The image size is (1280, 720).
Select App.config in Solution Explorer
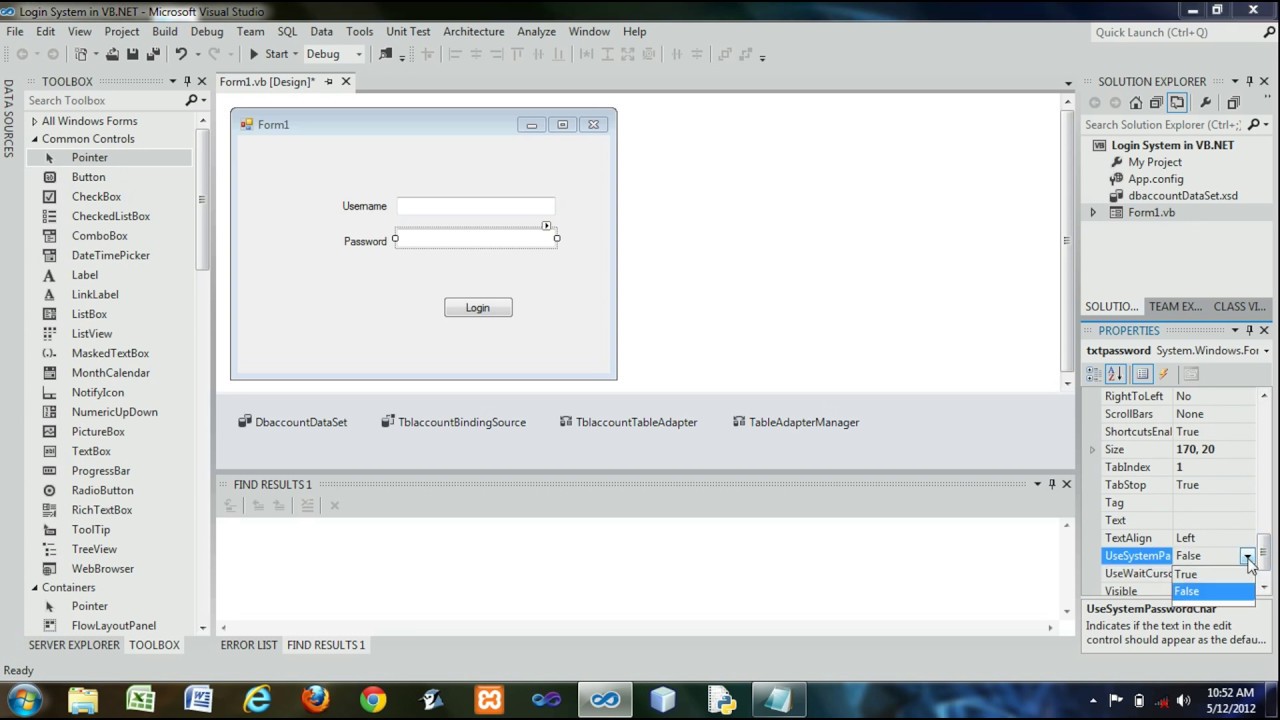point(1155,179)
